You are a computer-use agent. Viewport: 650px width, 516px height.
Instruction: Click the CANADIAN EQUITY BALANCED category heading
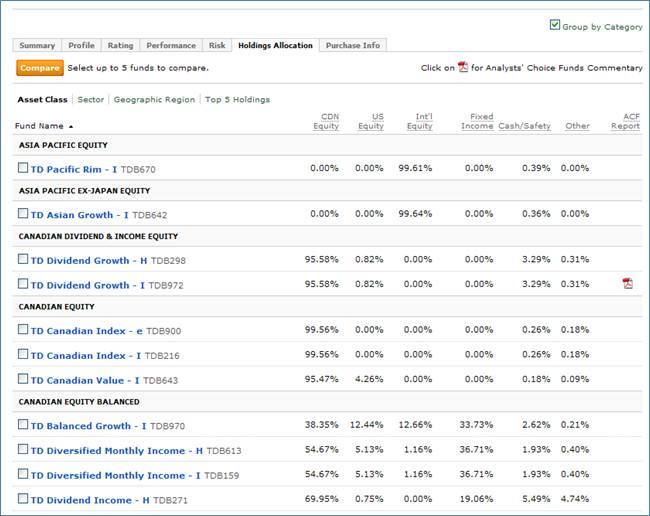[79, 402]
